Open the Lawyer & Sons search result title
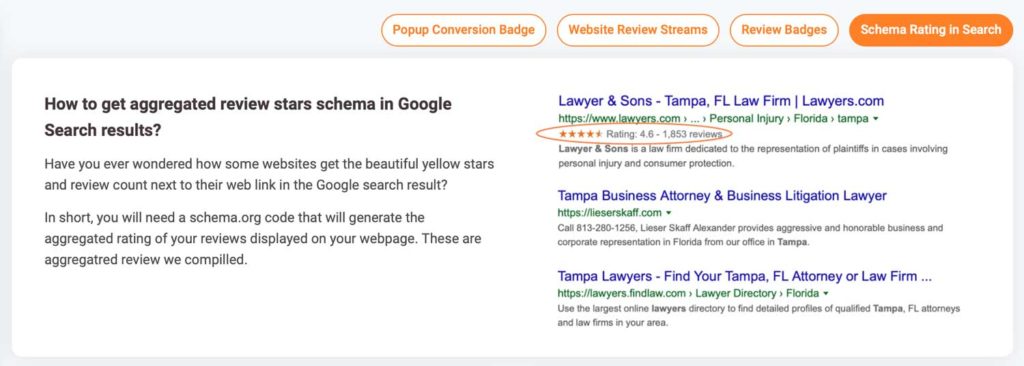Image resolution: width=1024 pixels, height=366 pixels. [721, 101]
